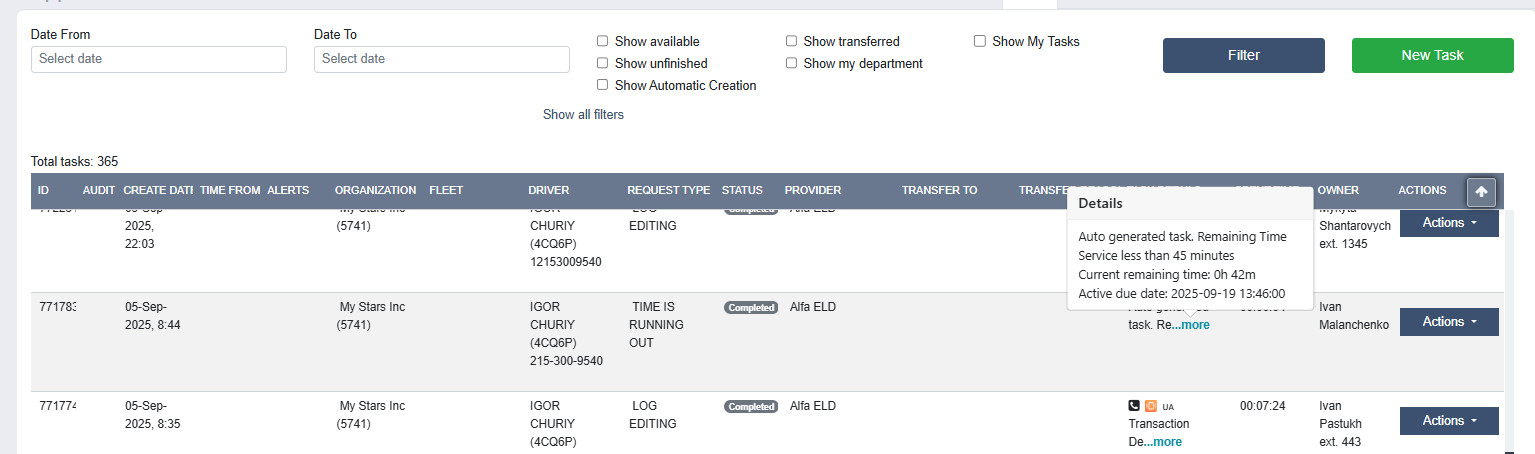
Task: Enable the Show available checkbox
Action: (x=603, y=41)
